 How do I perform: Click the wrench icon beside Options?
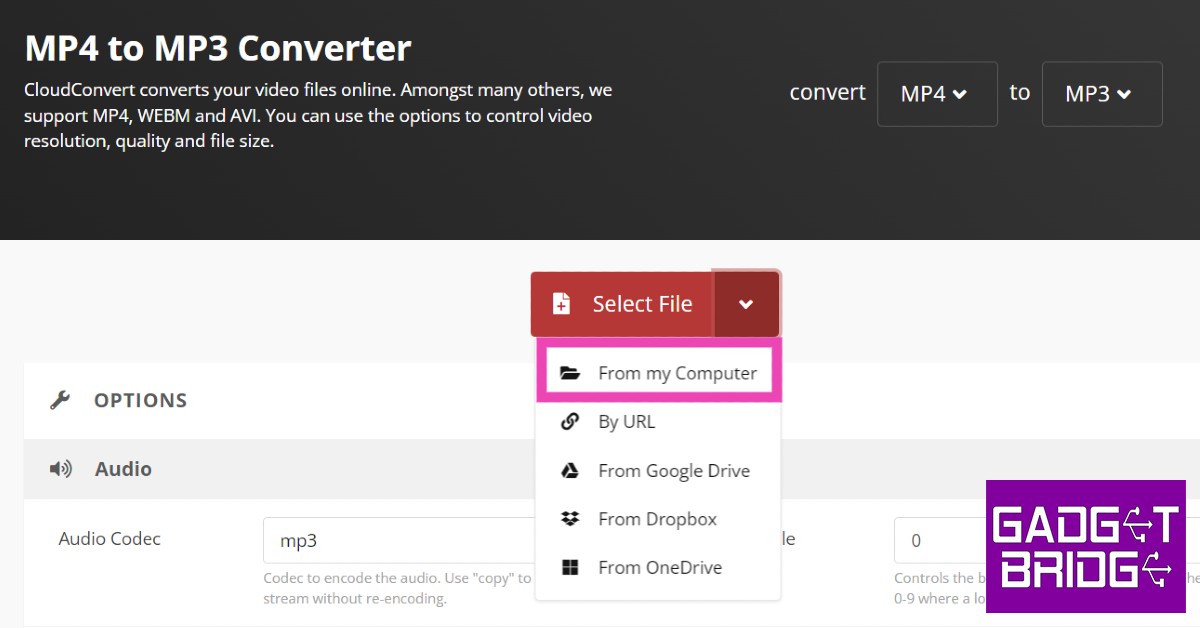[x=60, y=400]
